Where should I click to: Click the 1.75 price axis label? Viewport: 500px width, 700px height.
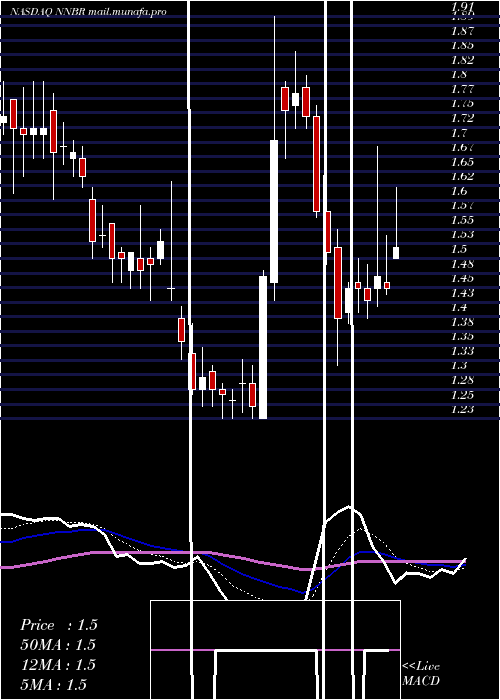462,104
